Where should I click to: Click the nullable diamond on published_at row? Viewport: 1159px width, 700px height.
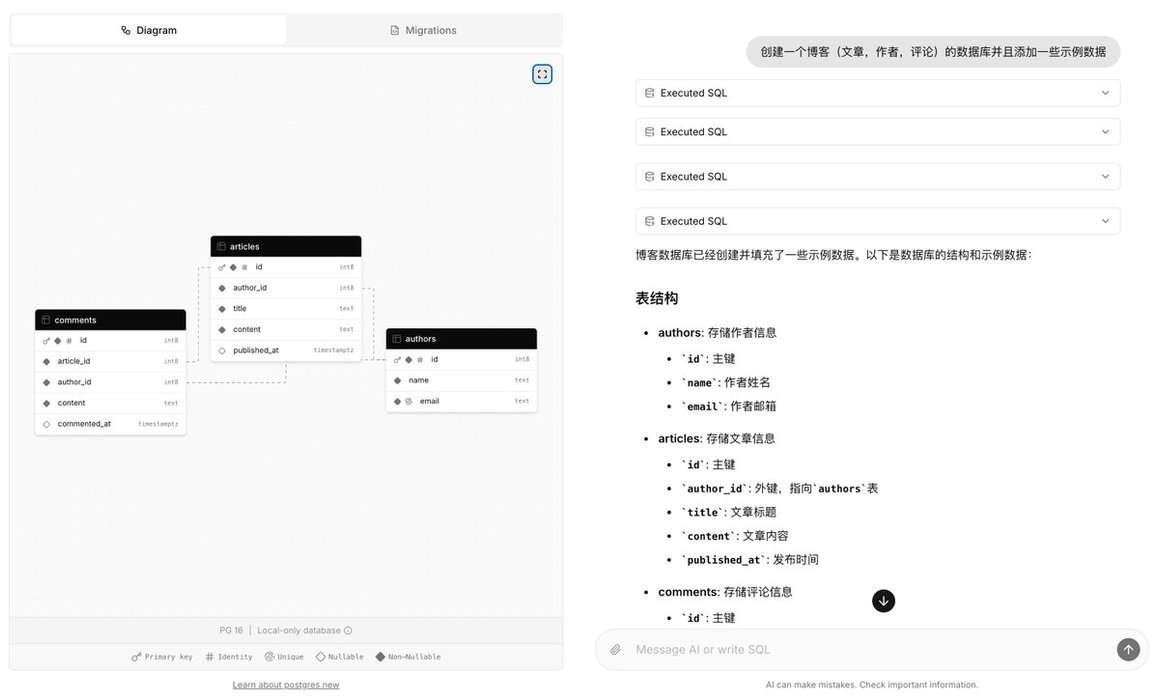click(x=222, y=350)
